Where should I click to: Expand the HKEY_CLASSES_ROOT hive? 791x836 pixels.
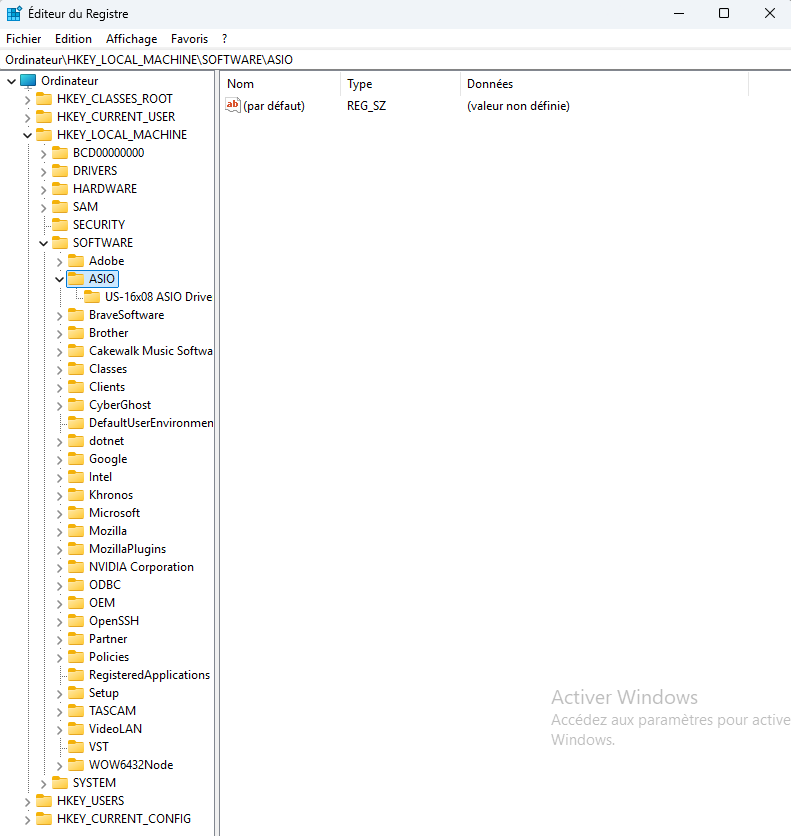(28, 99)
